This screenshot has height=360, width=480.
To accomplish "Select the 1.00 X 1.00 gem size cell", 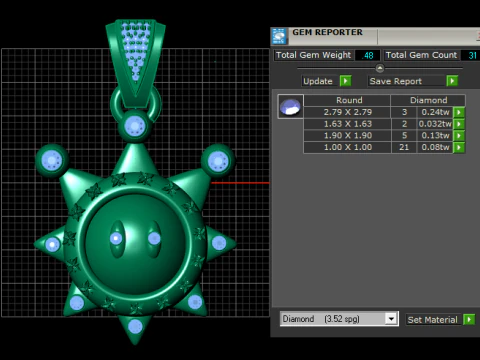I will pyautogui.click(x=348, y=147).
